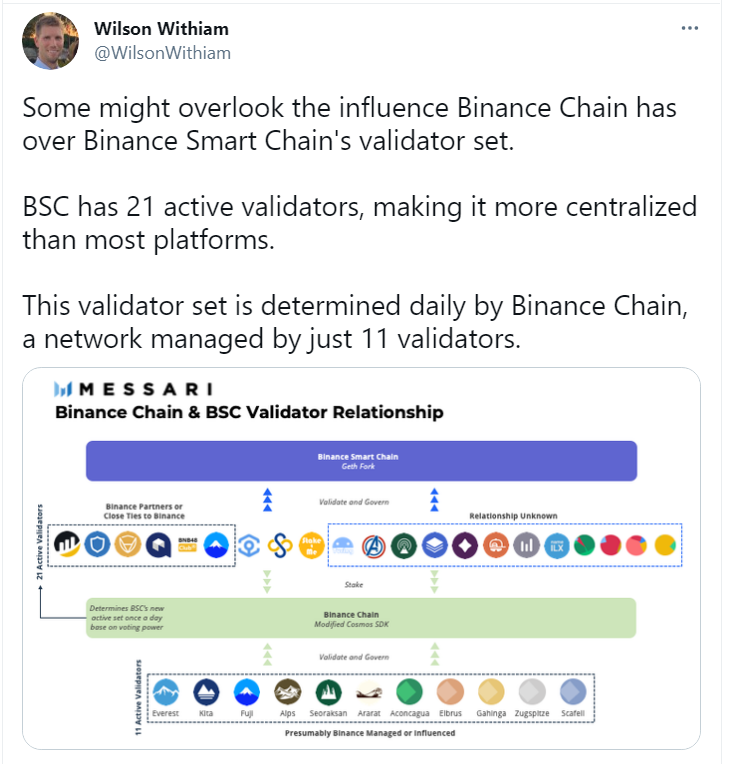Click the Wilson Withiam display name

coord(161,29)
